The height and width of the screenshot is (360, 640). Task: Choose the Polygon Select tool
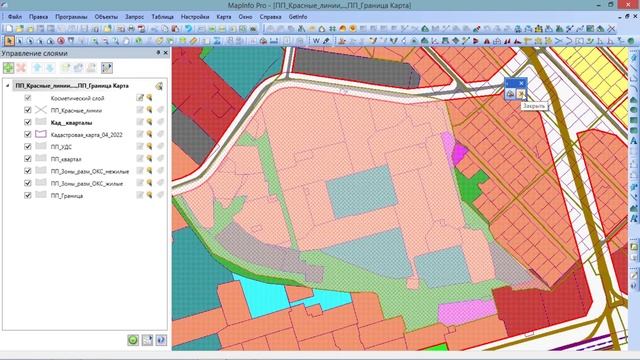40,41
